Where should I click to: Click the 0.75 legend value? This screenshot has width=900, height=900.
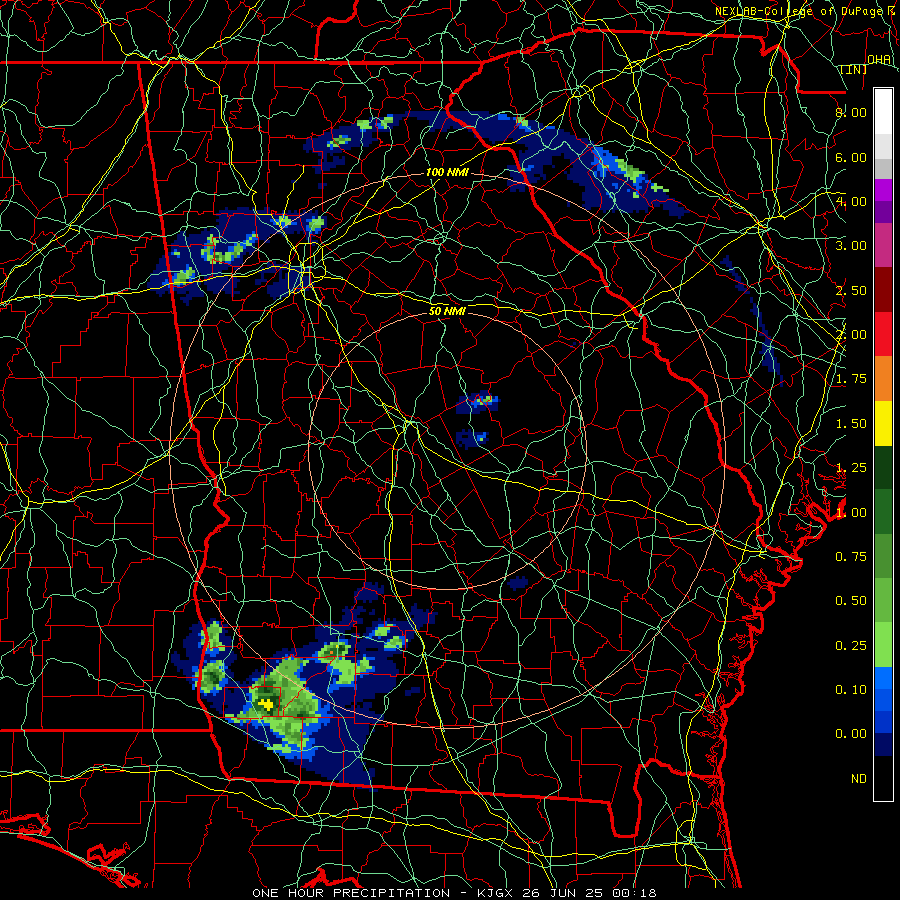pyautogui.click(x=851, y=557)
